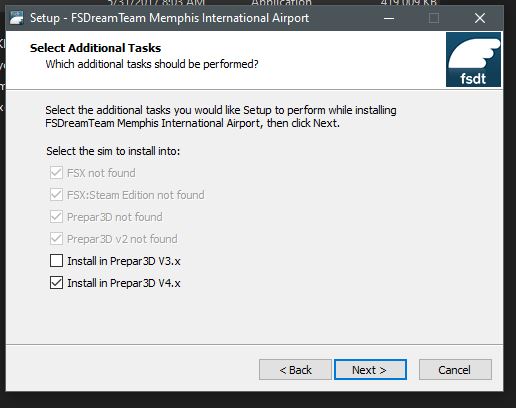
Task: Click the Prepar3D not found checkbox
Action: point(56,217)
